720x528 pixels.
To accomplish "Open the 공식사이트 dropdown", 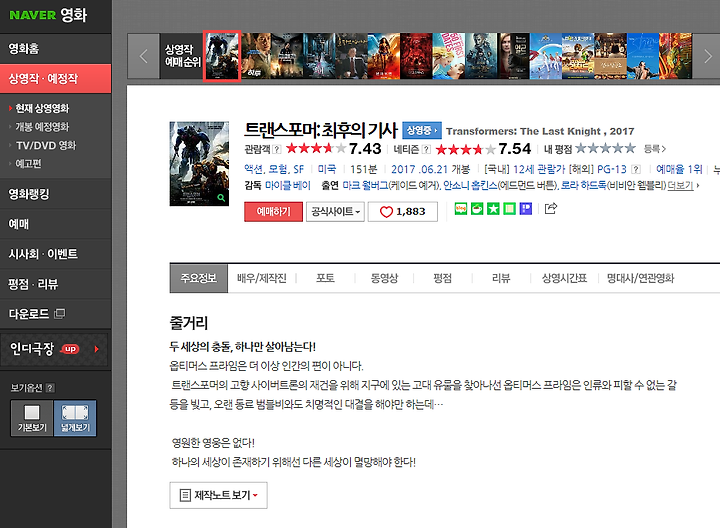I will 335,212.
